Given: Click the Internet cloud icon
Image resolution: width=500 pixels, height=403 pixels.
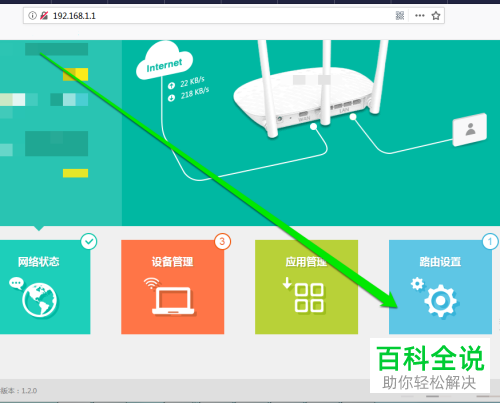Looking at the screenshot, I should 164,61.
